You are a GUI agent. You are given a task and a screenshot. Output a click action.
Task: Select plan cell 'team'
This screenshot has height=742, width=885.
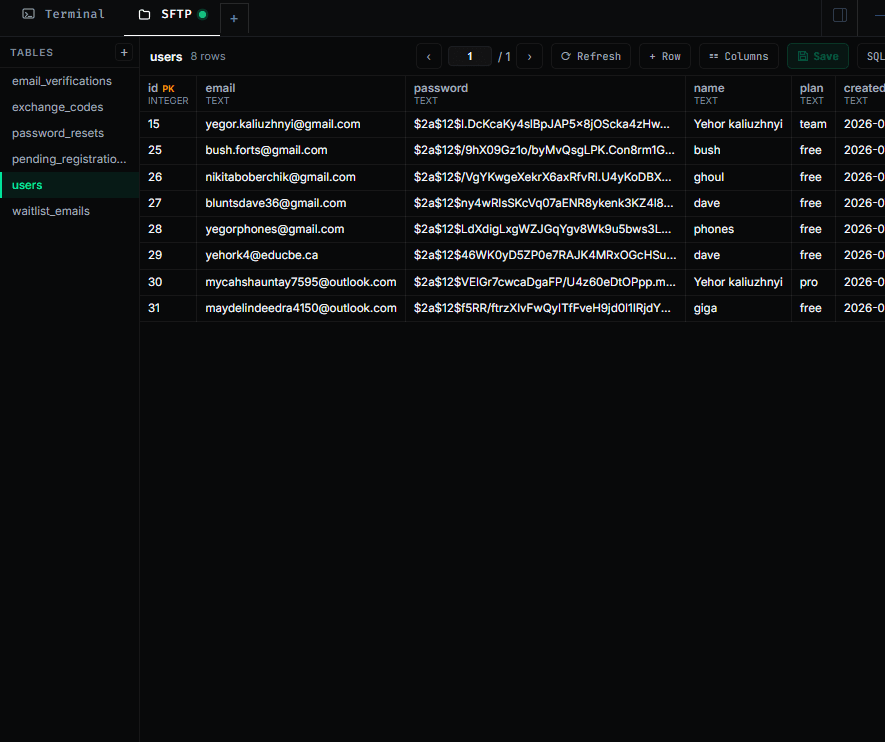tap(813, 124)
